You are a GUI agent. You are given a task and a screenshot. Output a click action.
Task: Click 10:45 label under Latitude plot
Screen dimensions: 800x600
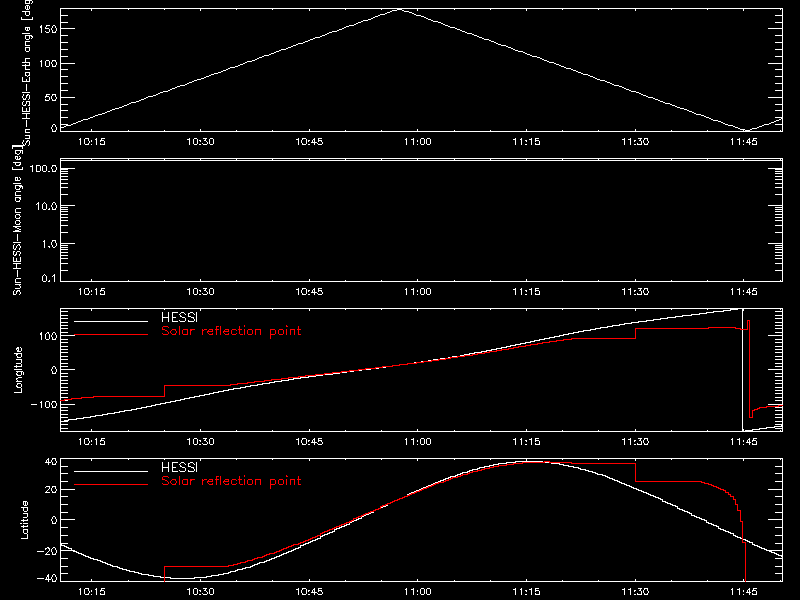tap(309, 592)
